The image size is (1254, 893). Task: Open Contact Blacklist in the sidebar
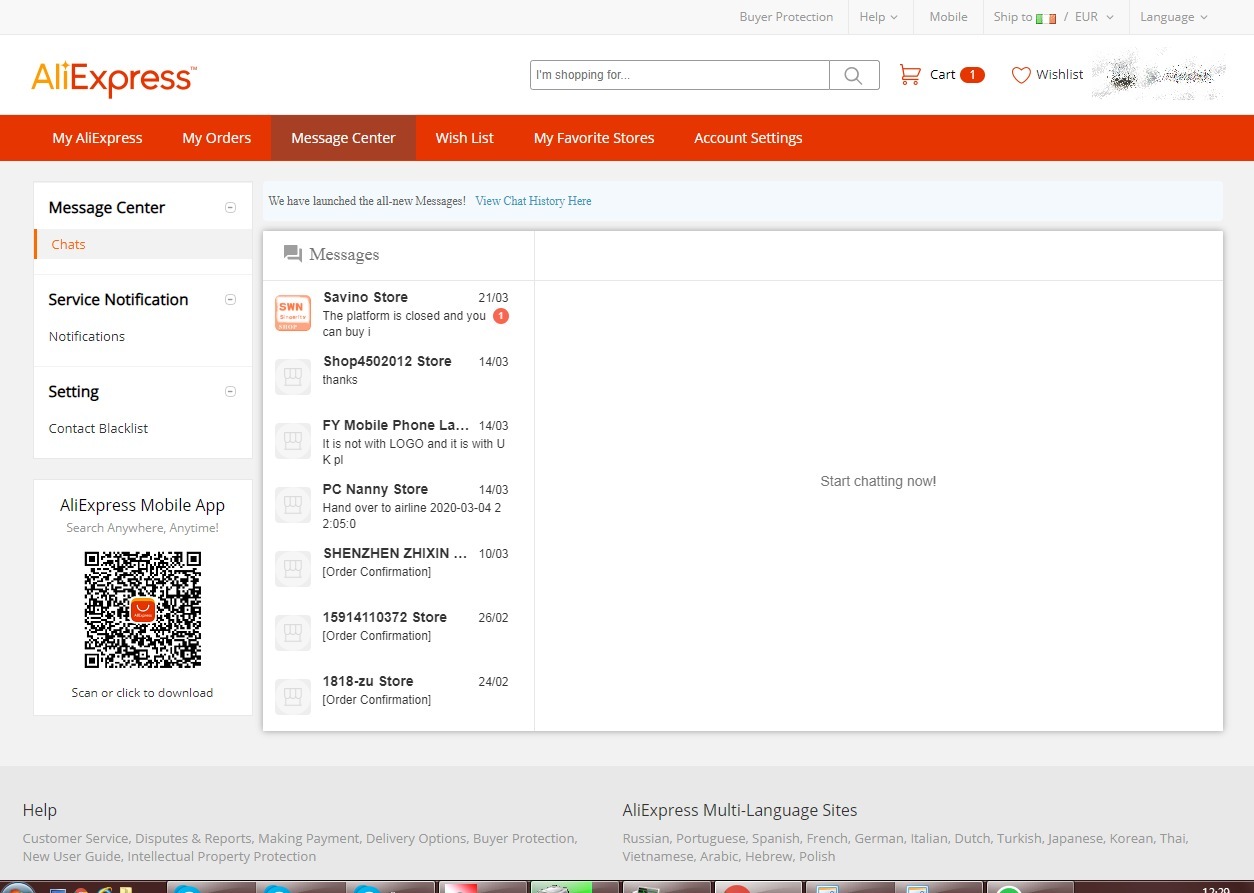pyautogui.click(x=98, y=428)
